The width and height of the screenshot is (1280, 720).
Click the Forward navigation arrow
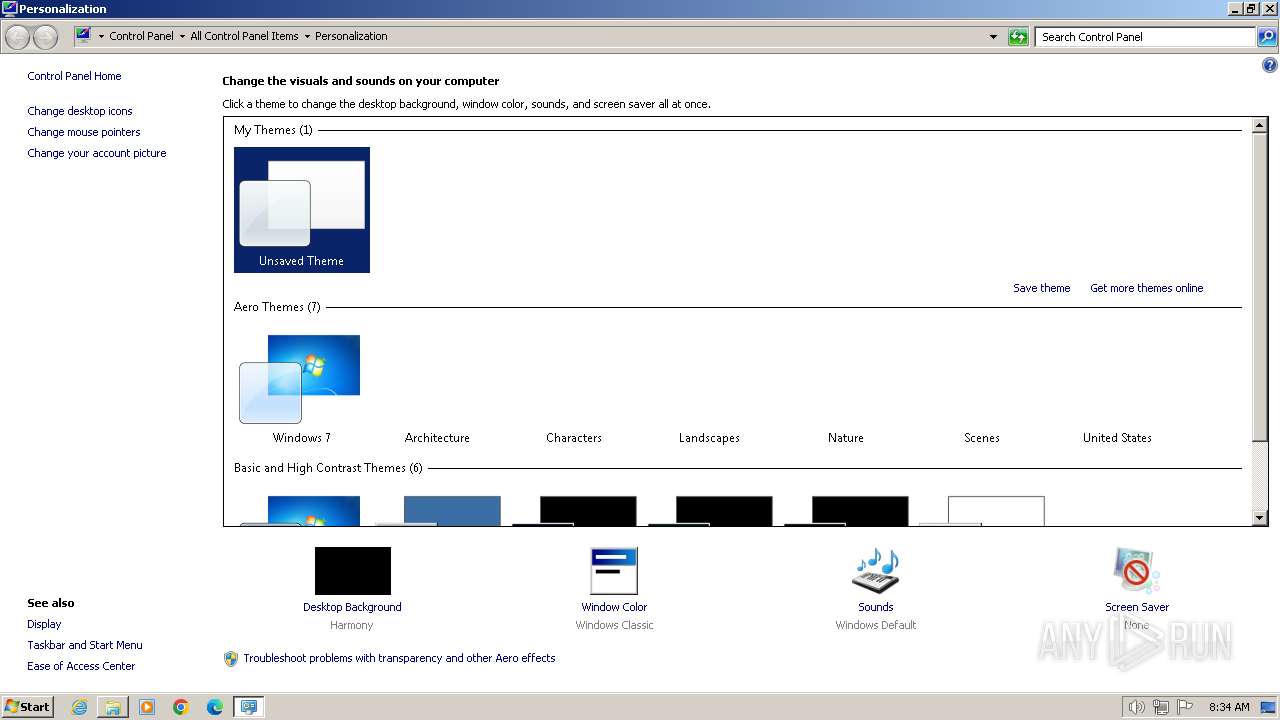pos(45,37)
